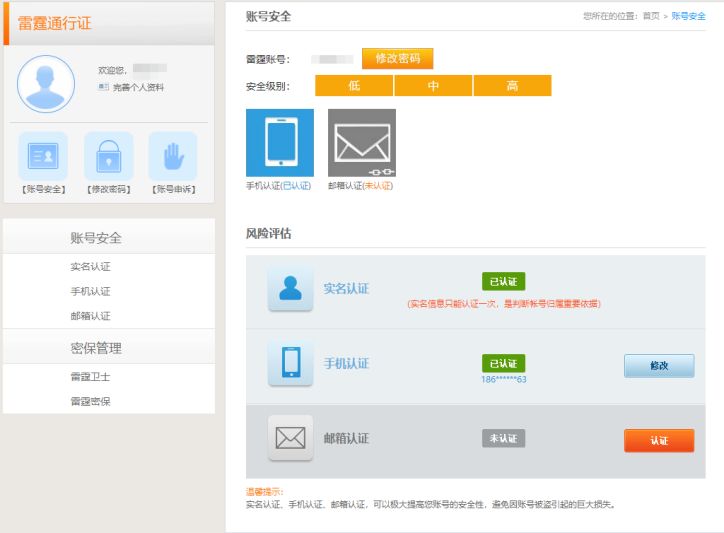Click the 修改 button for phone verification

coord(659,365)
